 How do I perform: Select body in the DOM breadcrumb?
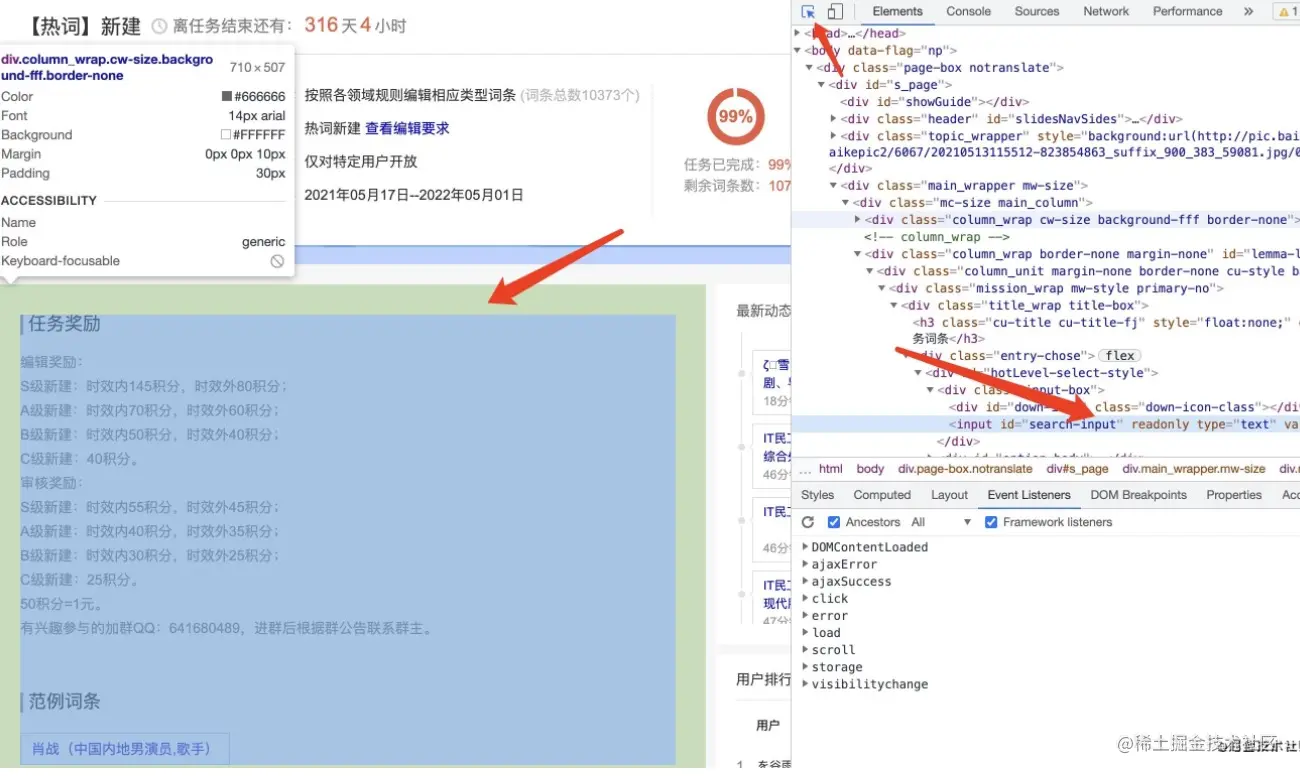870,469
